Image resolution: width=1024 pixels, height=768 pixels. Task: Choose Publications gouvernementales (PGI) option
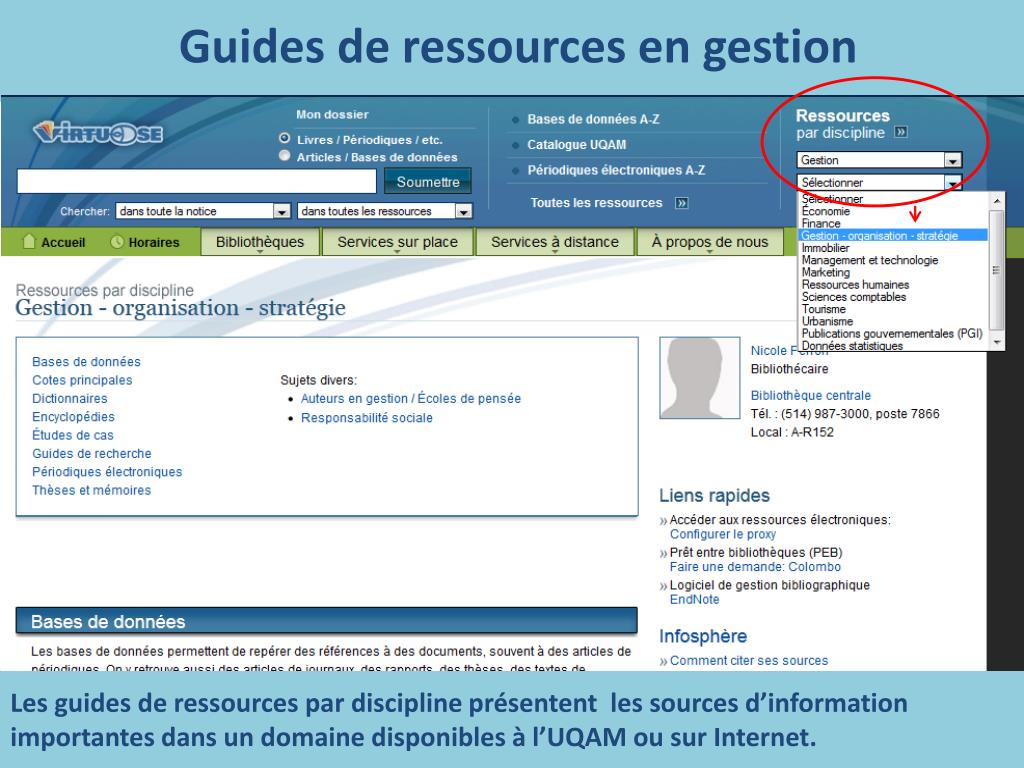892,334
